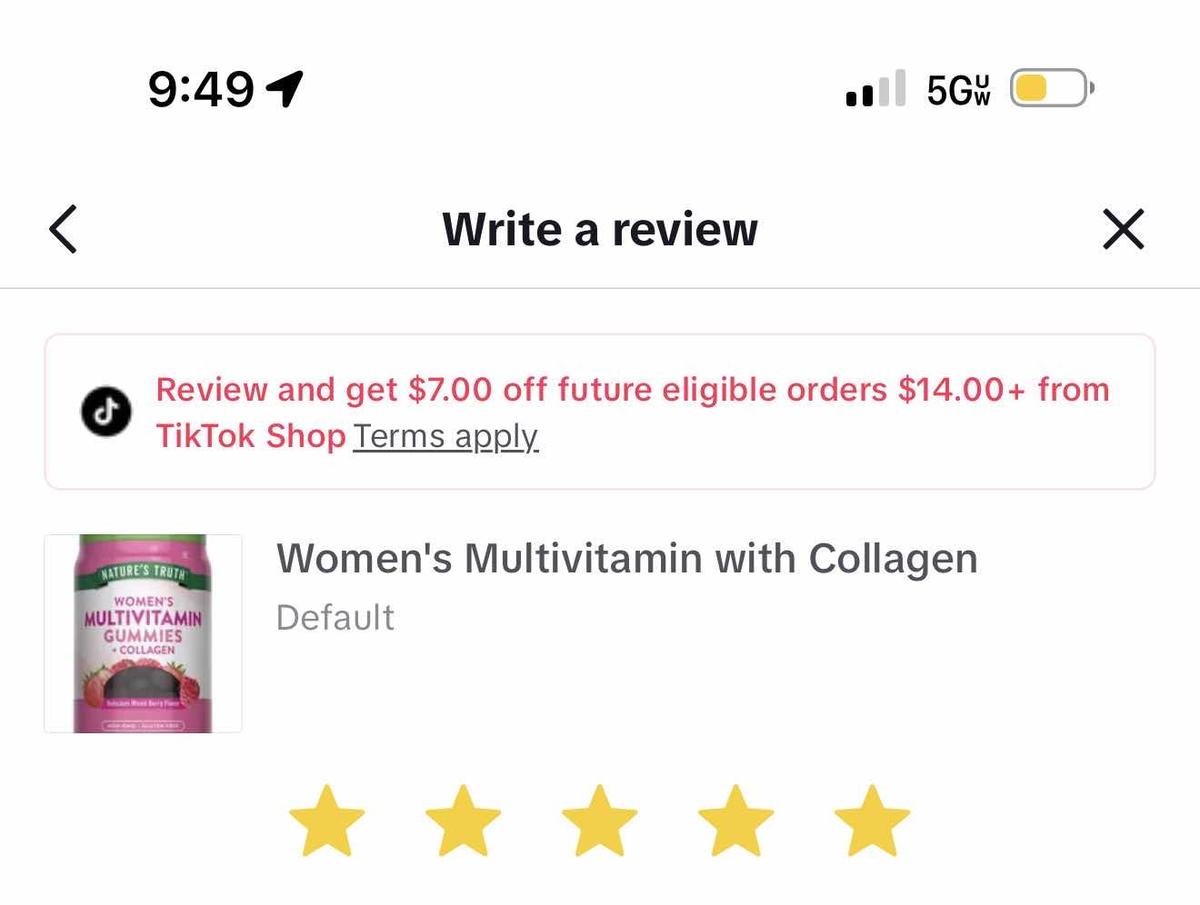Rate four stars with the fourth star
Screen dimensions: 1200x905
735,821
